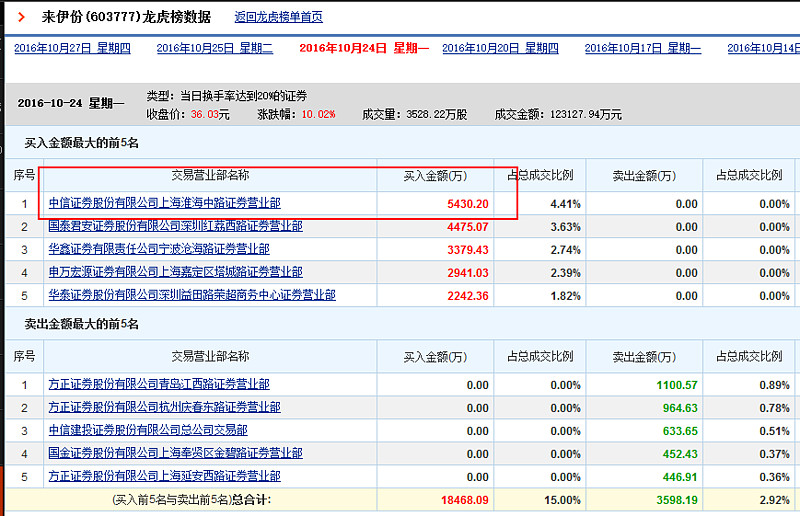Click buy amount value 5430.20
Viewport: 800px width, 516px height.
point(468,204)
